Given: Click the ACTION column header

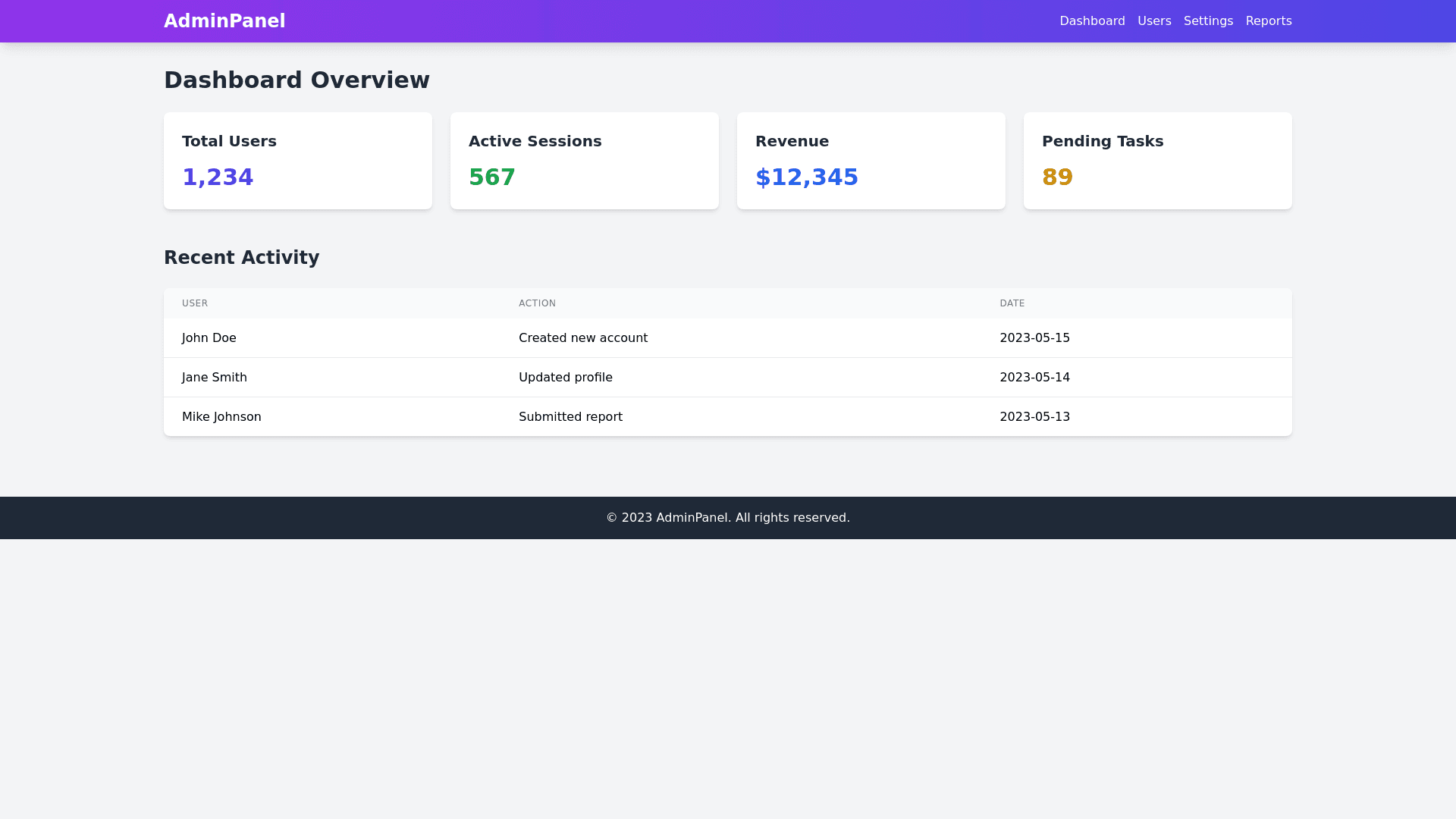Looking at the screenshot, I should [537, 303].
